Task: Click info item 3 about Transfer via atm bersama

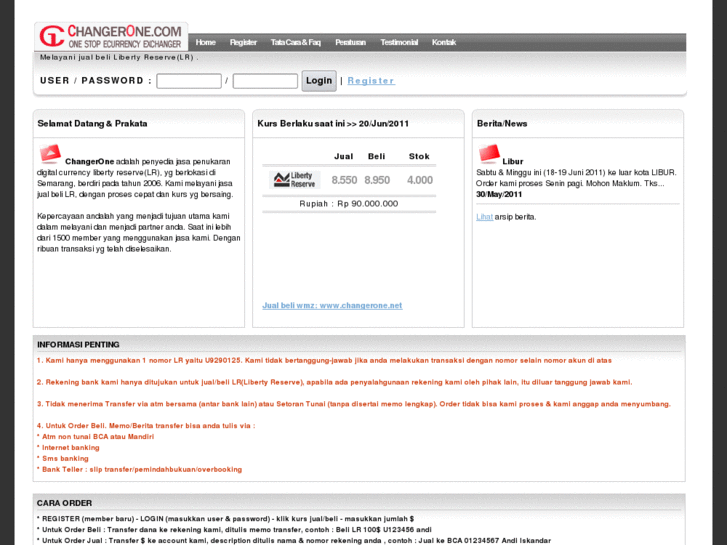Action: pyautogui.click(x=354, y=404)
